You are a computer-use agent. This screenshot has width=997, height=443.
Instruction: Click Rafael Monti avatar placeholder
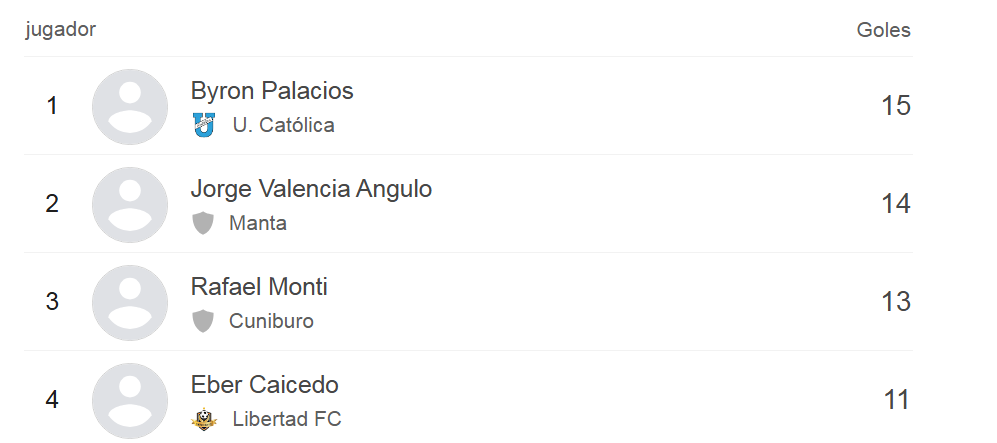point(130,303)
